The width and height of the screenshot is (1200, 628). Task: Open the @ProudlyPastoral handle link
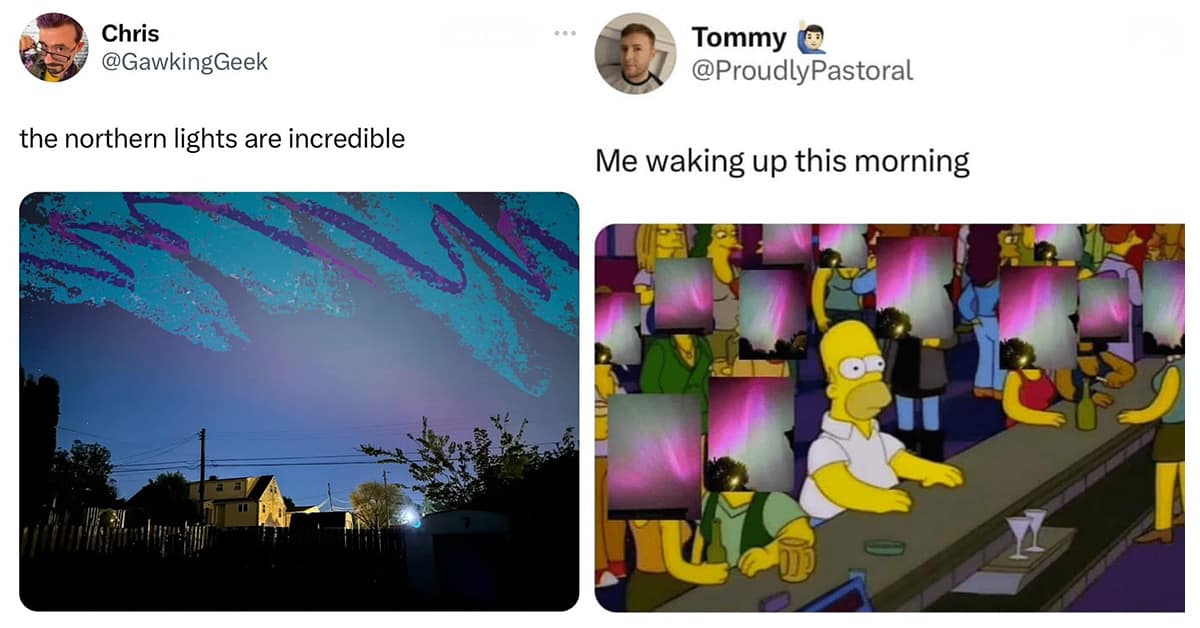[802, 70]
